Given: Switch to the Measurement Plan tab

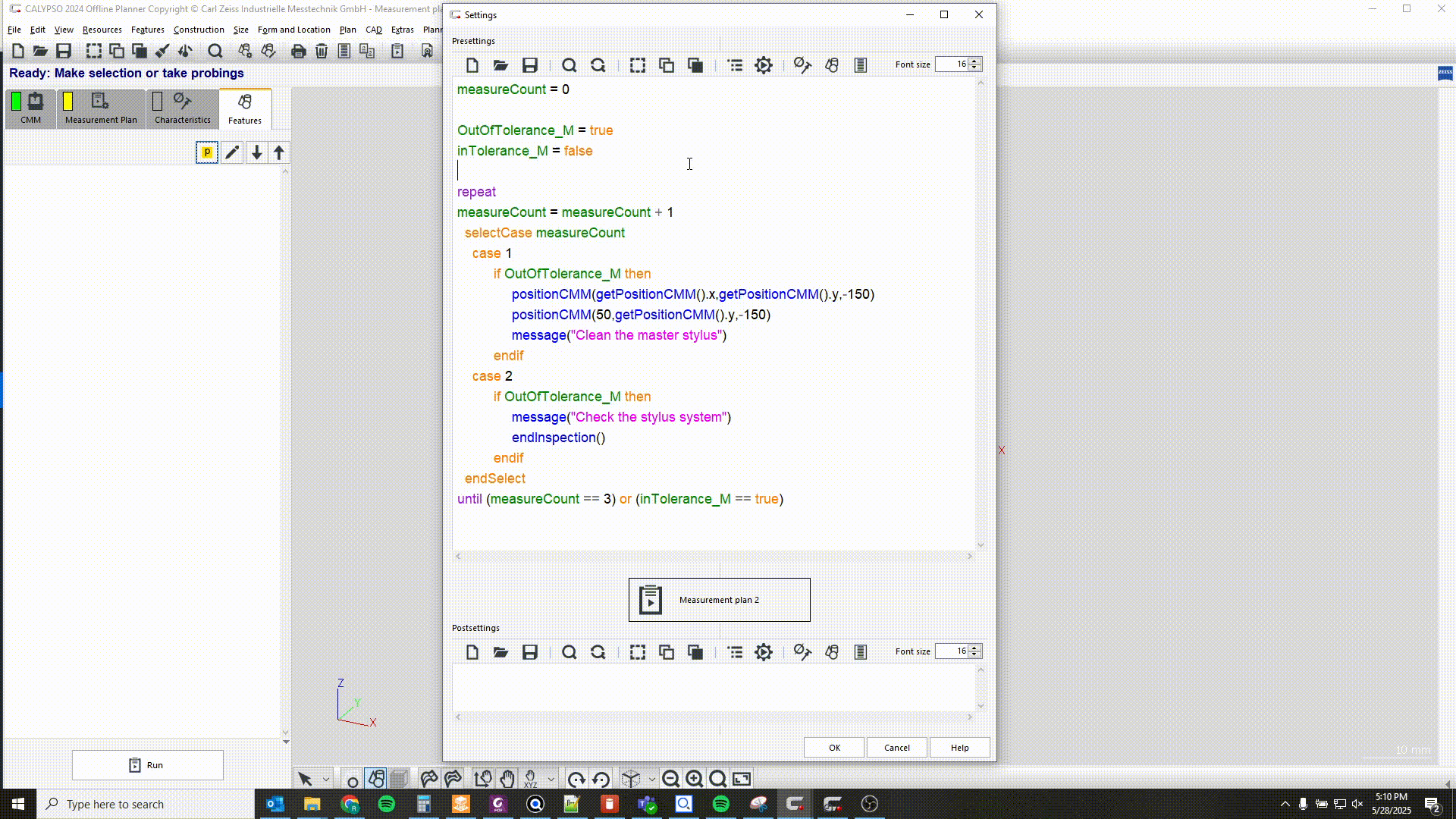Looking at the screenshot, I should (x=100, y=108).
